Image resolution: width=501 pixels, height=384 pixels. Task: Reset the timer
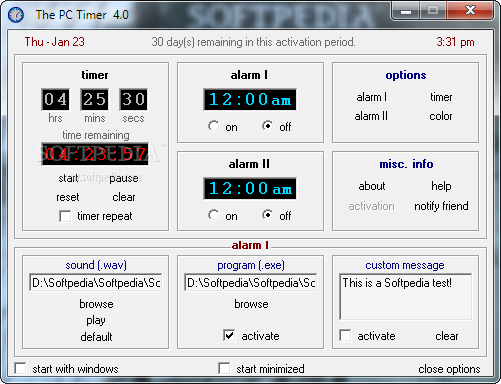[x=68, y=197]
